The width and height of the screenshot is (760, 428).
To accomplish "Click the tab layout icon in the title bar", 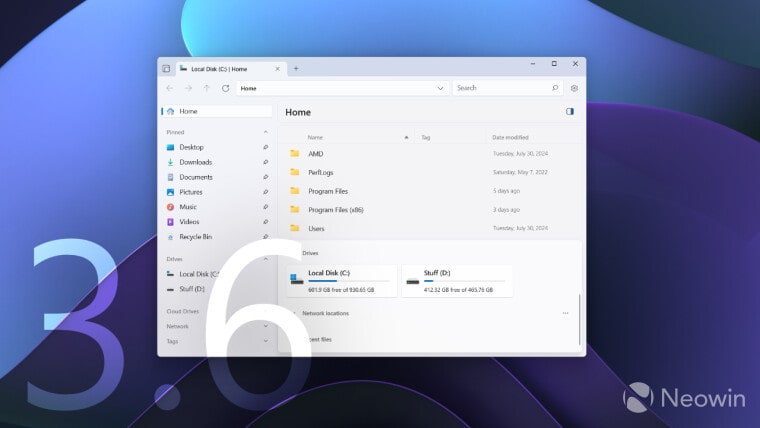I will [x=166, y=69].
